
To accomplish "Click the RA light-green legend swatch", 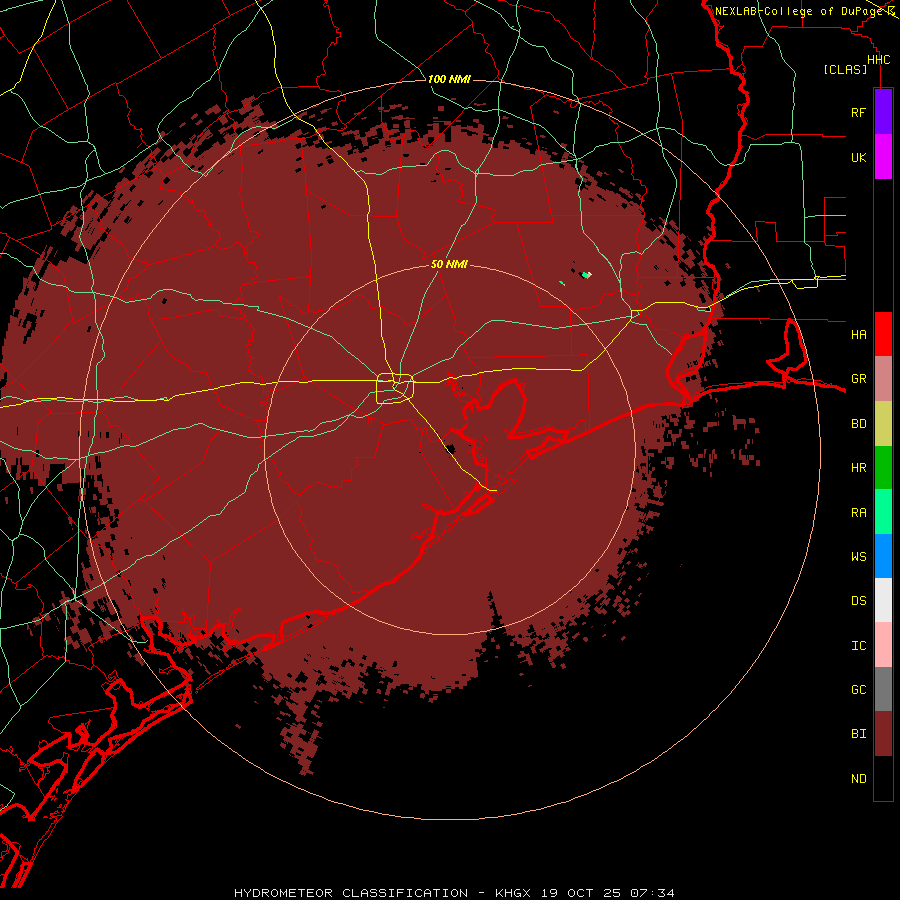I will coord(883,512).
